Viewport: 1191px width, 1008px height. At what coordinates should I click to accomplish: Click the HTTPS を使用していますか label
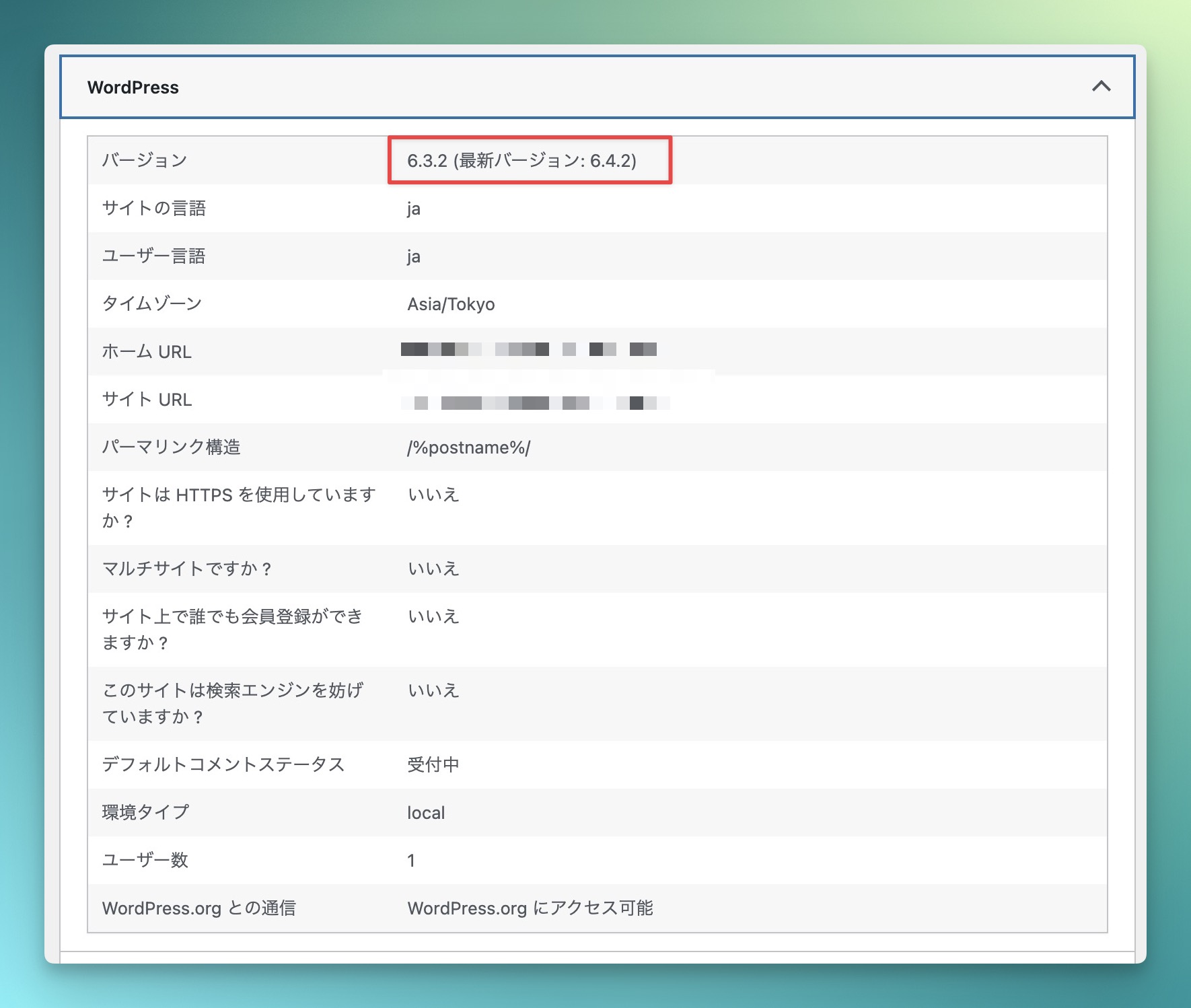click(238, 507)
